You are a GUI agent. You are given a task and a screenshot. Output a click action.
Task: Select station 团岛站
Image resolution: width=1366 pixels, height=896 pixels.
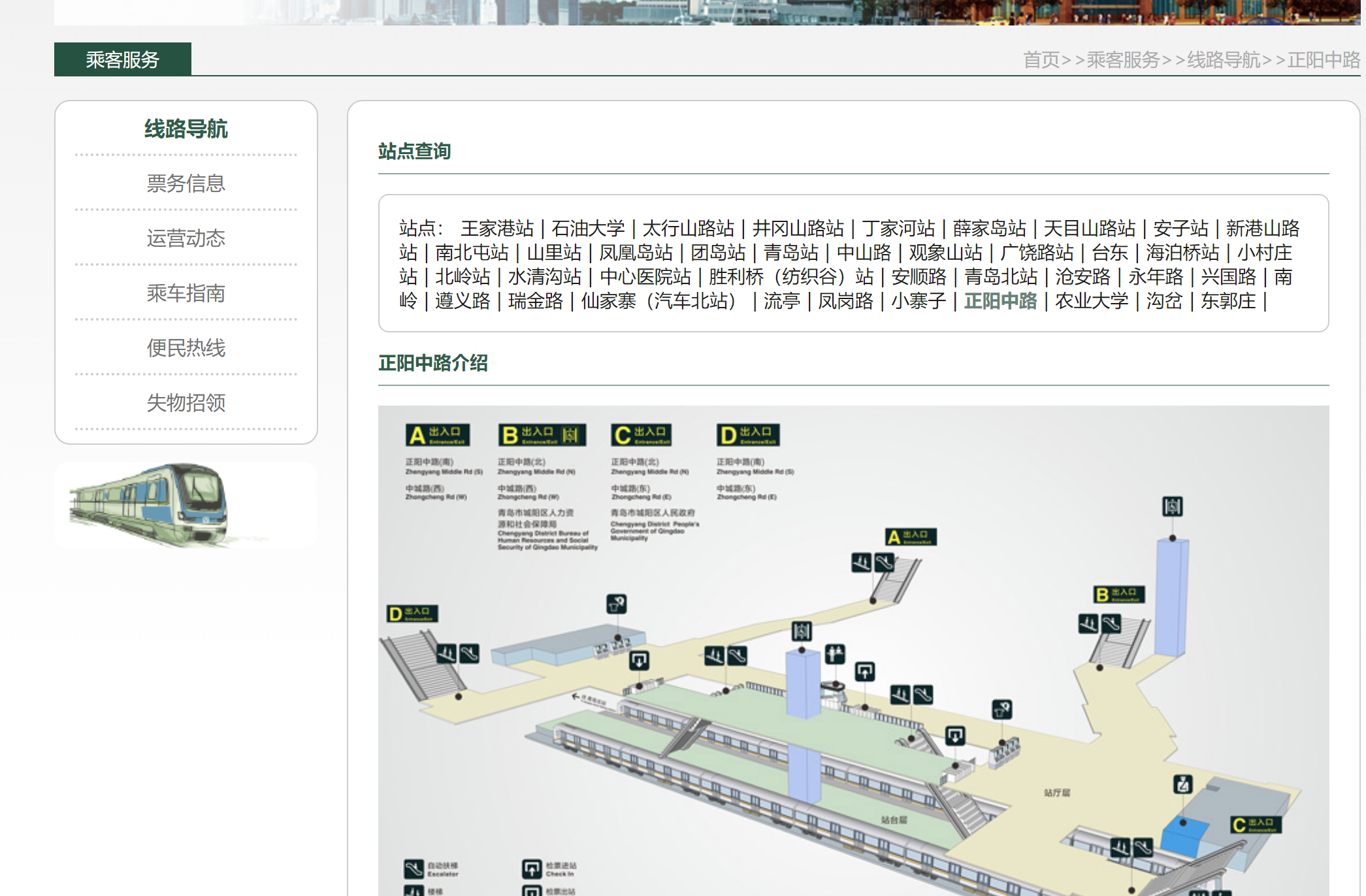(x=719, y=253)
